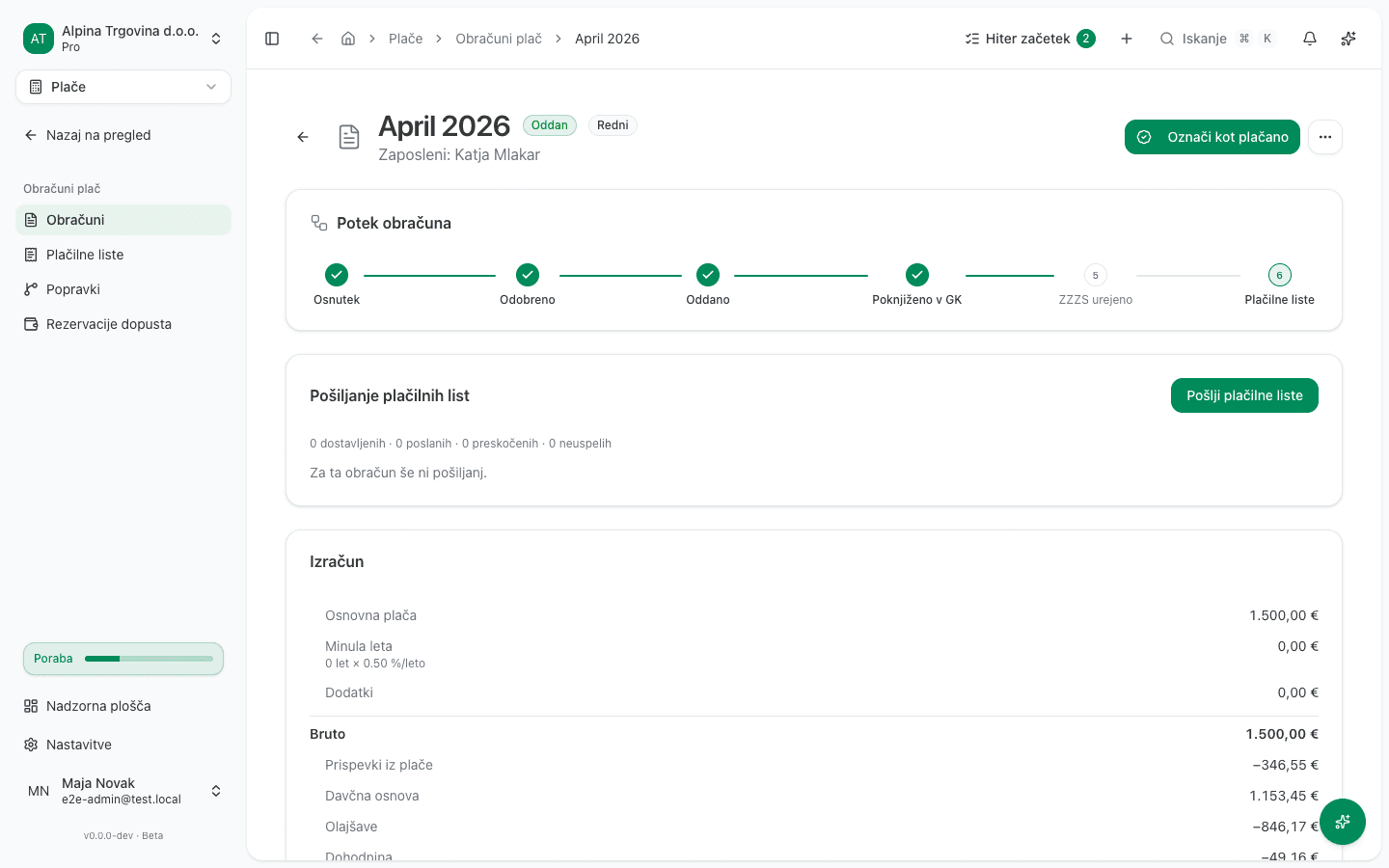
Task: Click the Osnutek step checkmark
Action: pos(337,275)
